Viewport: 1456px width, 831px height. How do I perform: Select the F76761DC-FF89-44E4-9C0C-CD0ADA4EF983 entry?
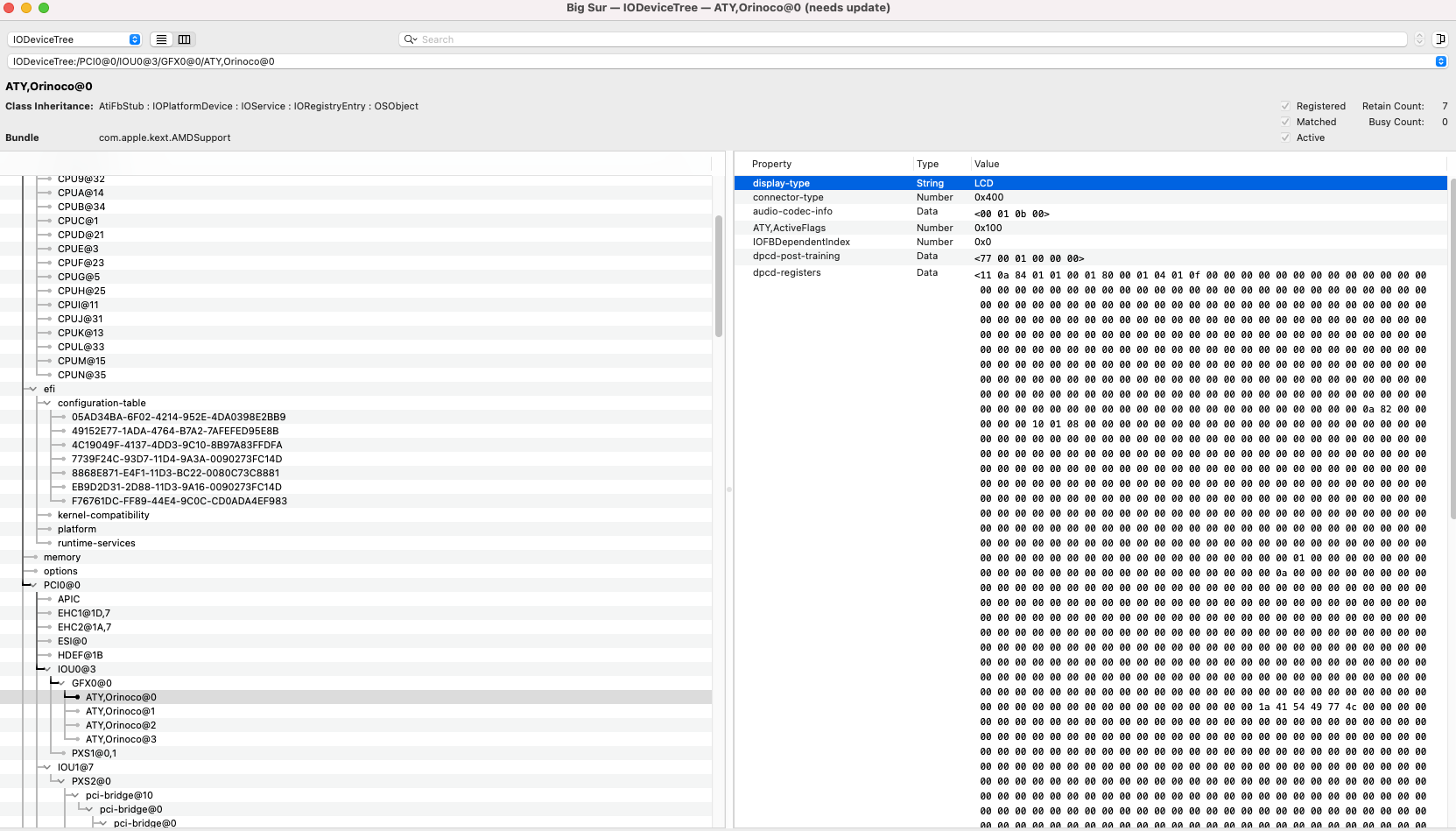pos(179,501)
